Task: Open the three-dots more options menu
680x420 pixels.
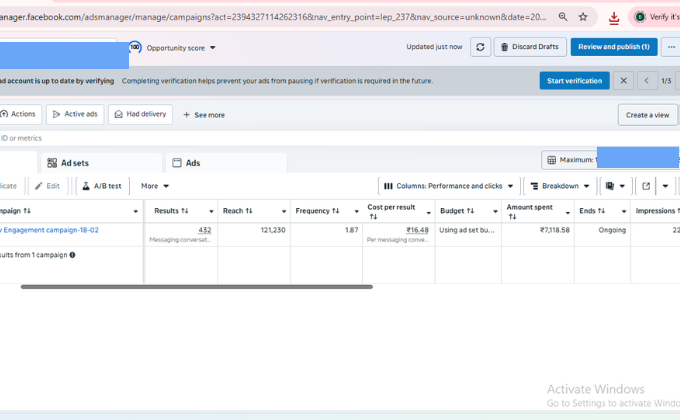Action: [672, 47]
